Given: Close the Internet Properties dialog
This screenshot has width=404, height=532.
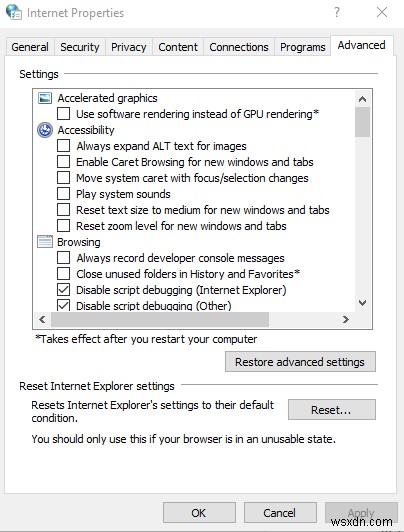Looking at the screenshot, I should [382, 12].
